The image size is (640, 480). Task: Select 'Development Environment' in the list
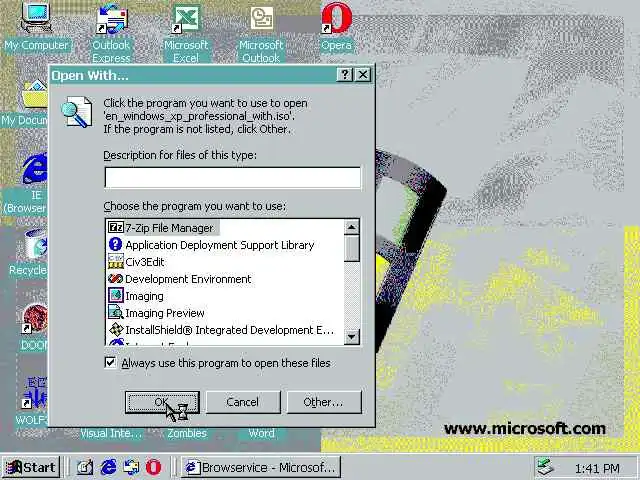(188, 279)
